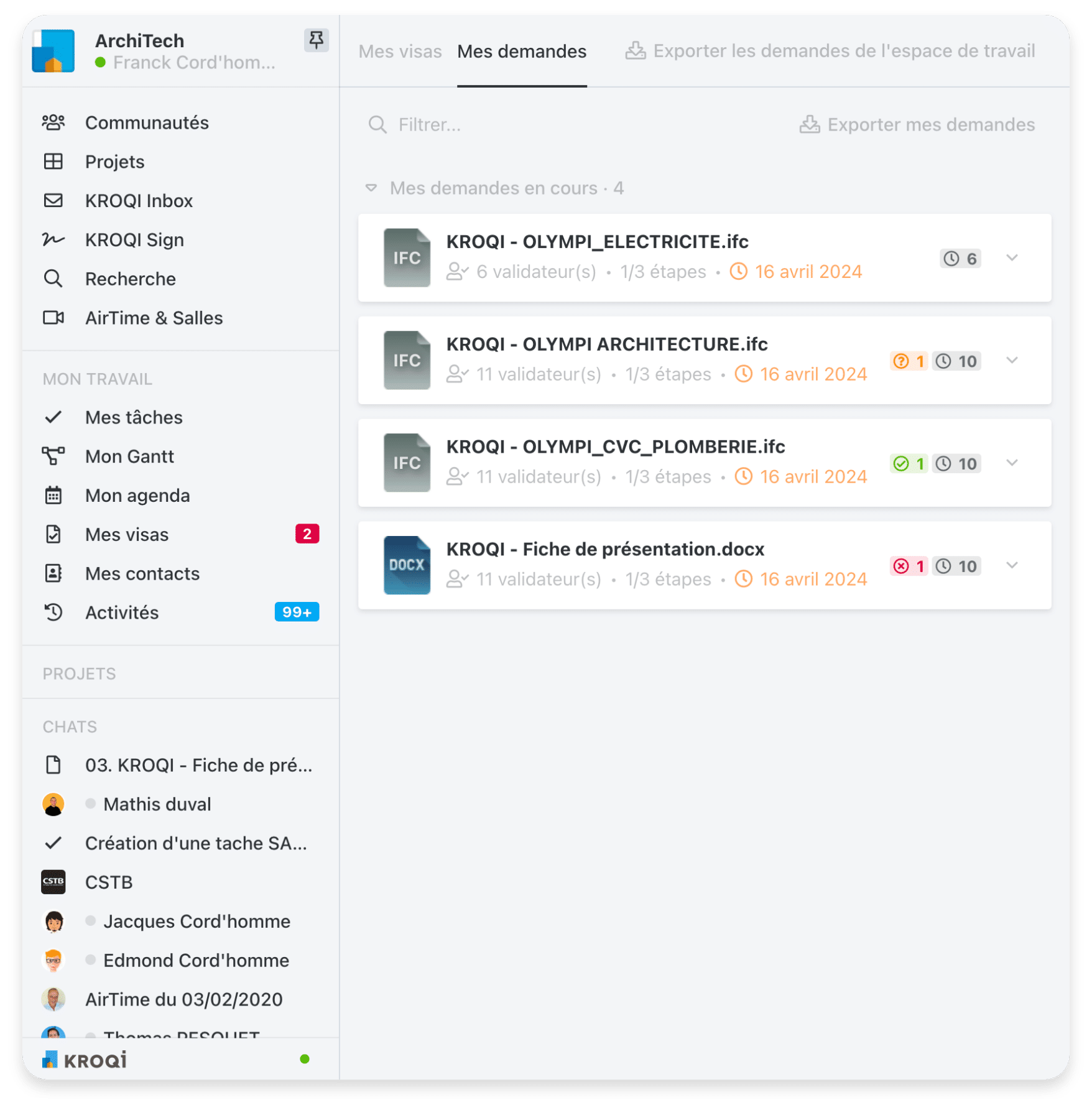Open KROQI - OLYMPI_ELECTRICITE.ifc title

coord(597,242)
